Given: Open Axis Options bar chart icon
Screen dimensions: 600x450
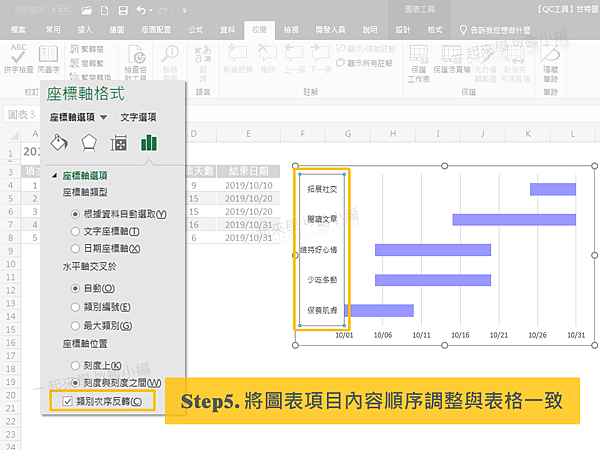Looking at the screenshot, I should click(x=149, y=143).
